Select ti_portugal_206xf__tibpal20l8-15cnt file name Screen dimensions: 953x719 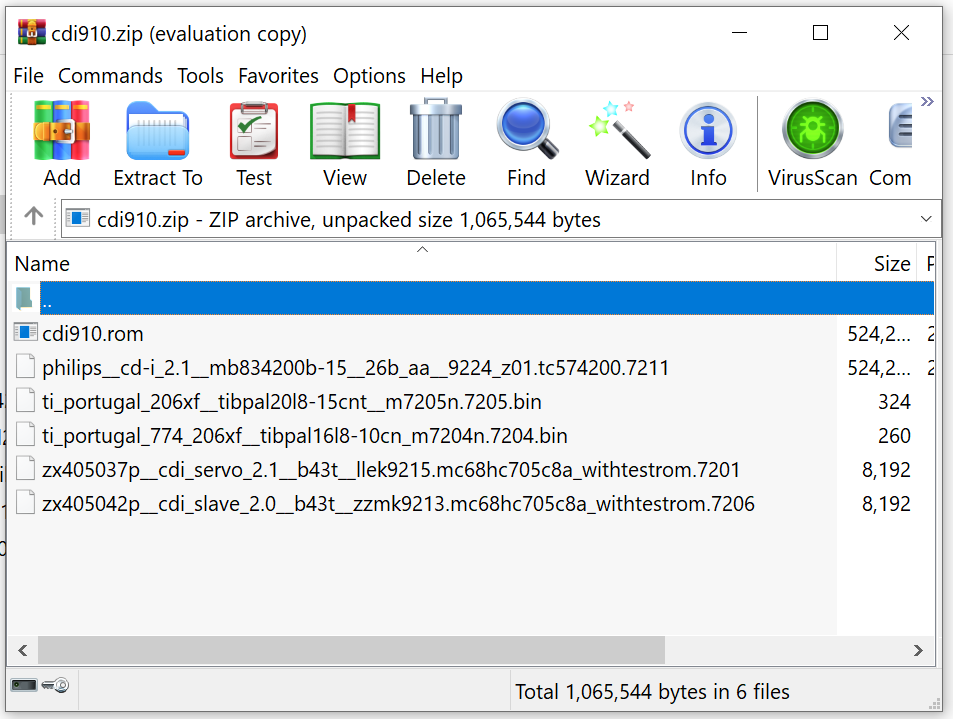(292, 402)
